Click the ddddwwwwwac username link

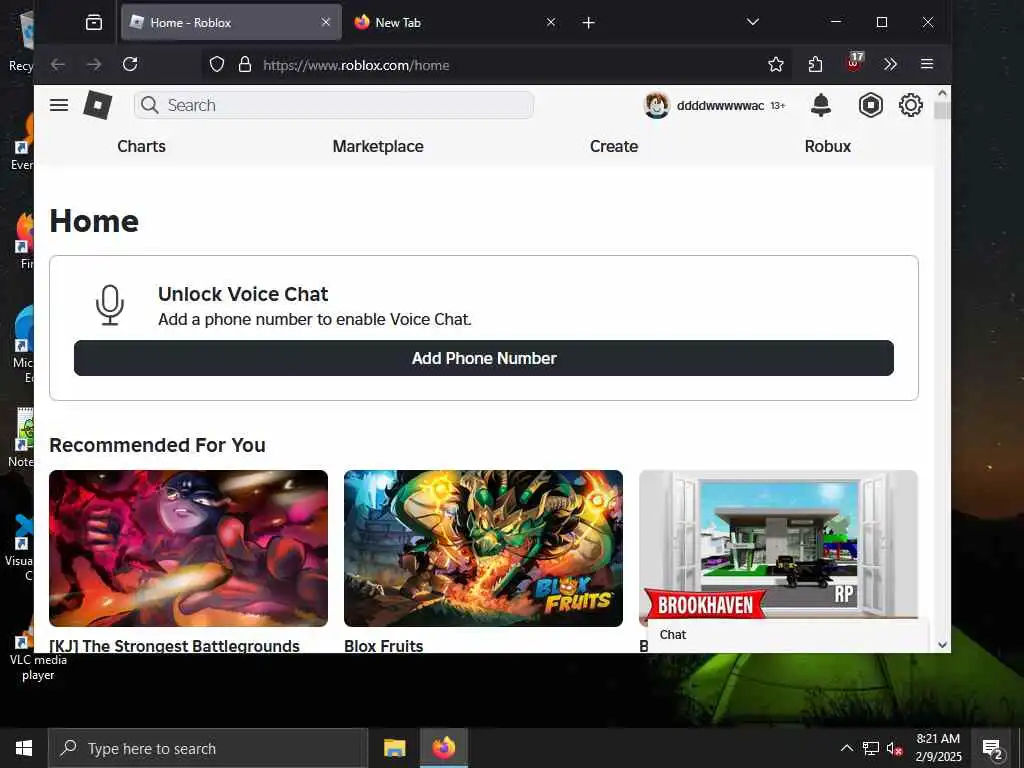720,106
